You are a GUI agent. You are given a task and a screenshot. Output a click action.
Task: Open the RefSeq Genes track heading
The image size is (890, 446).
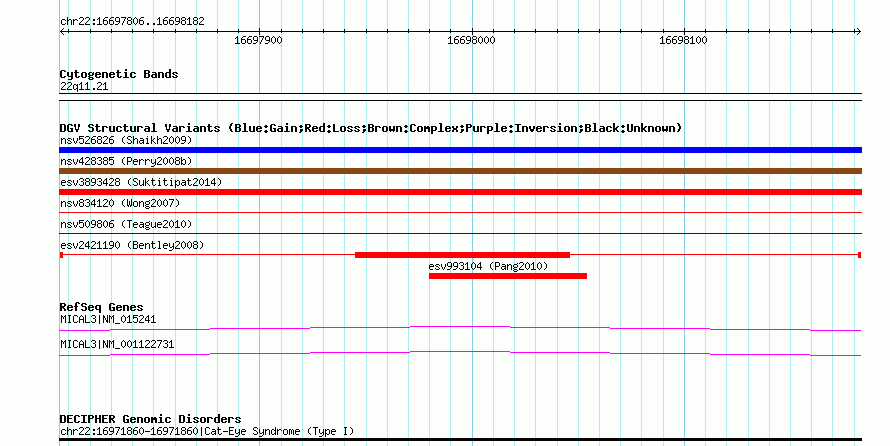(102, 307)
